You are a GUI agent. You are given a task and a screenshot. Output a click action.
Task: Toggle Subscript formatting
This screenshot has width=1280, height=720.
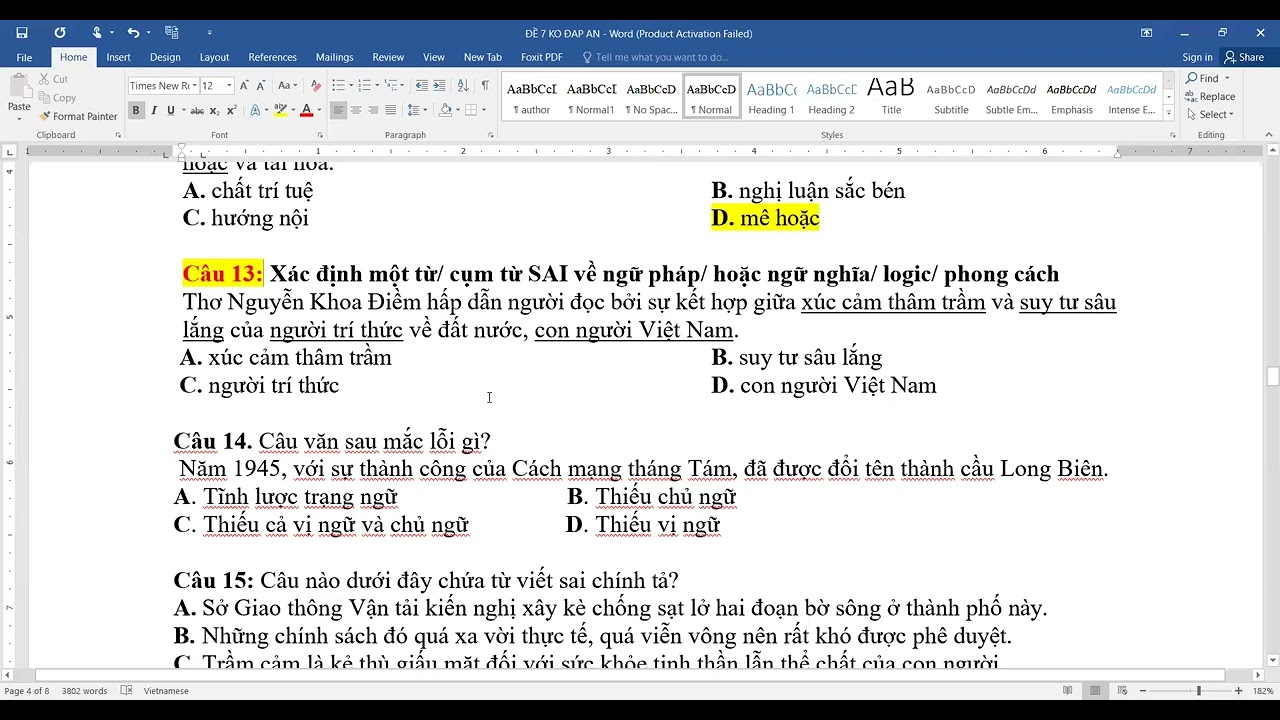[x=215, y=110]
